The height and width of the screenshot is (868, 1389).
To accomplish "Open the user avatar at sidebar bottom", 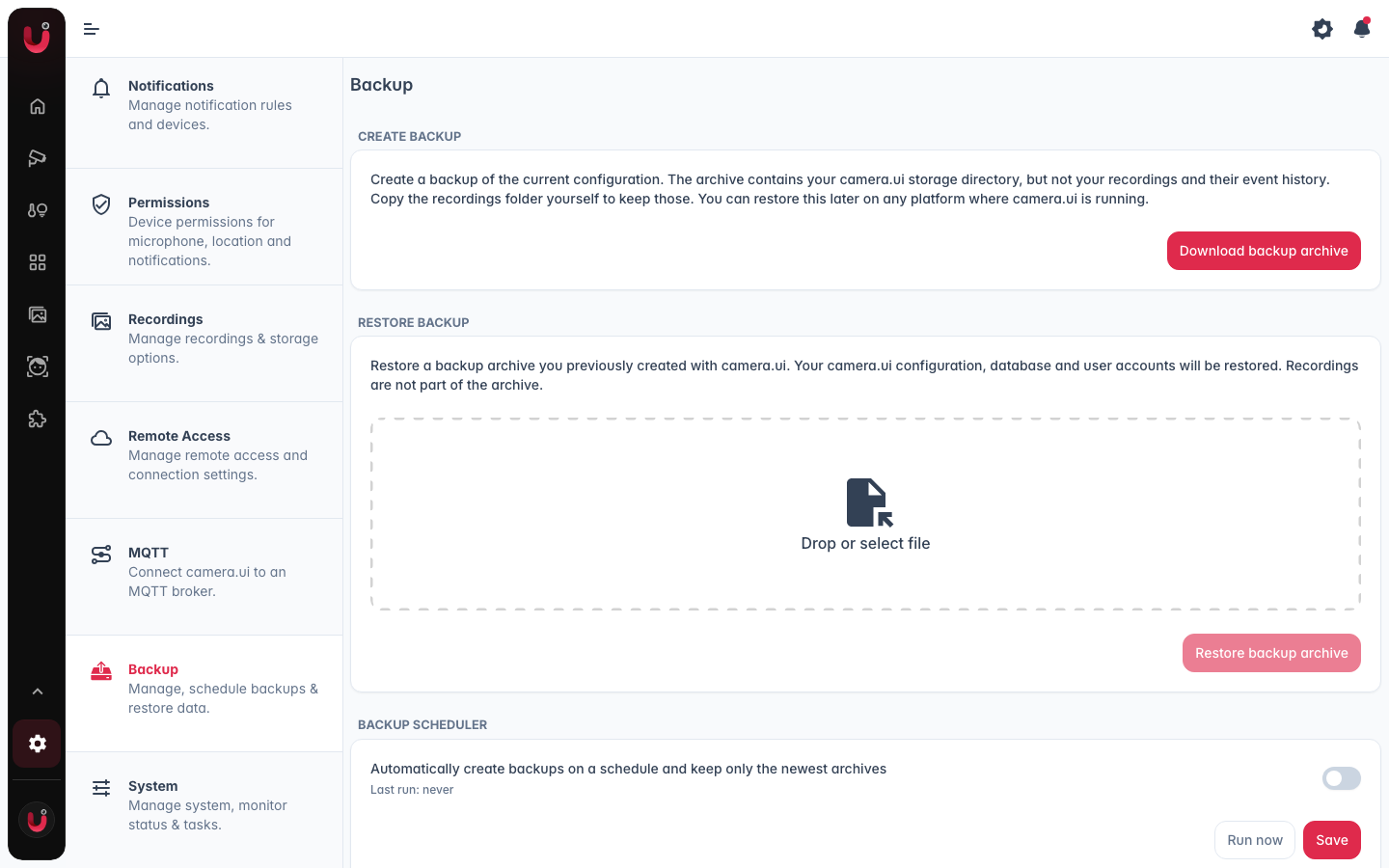I will coord(37,820).
